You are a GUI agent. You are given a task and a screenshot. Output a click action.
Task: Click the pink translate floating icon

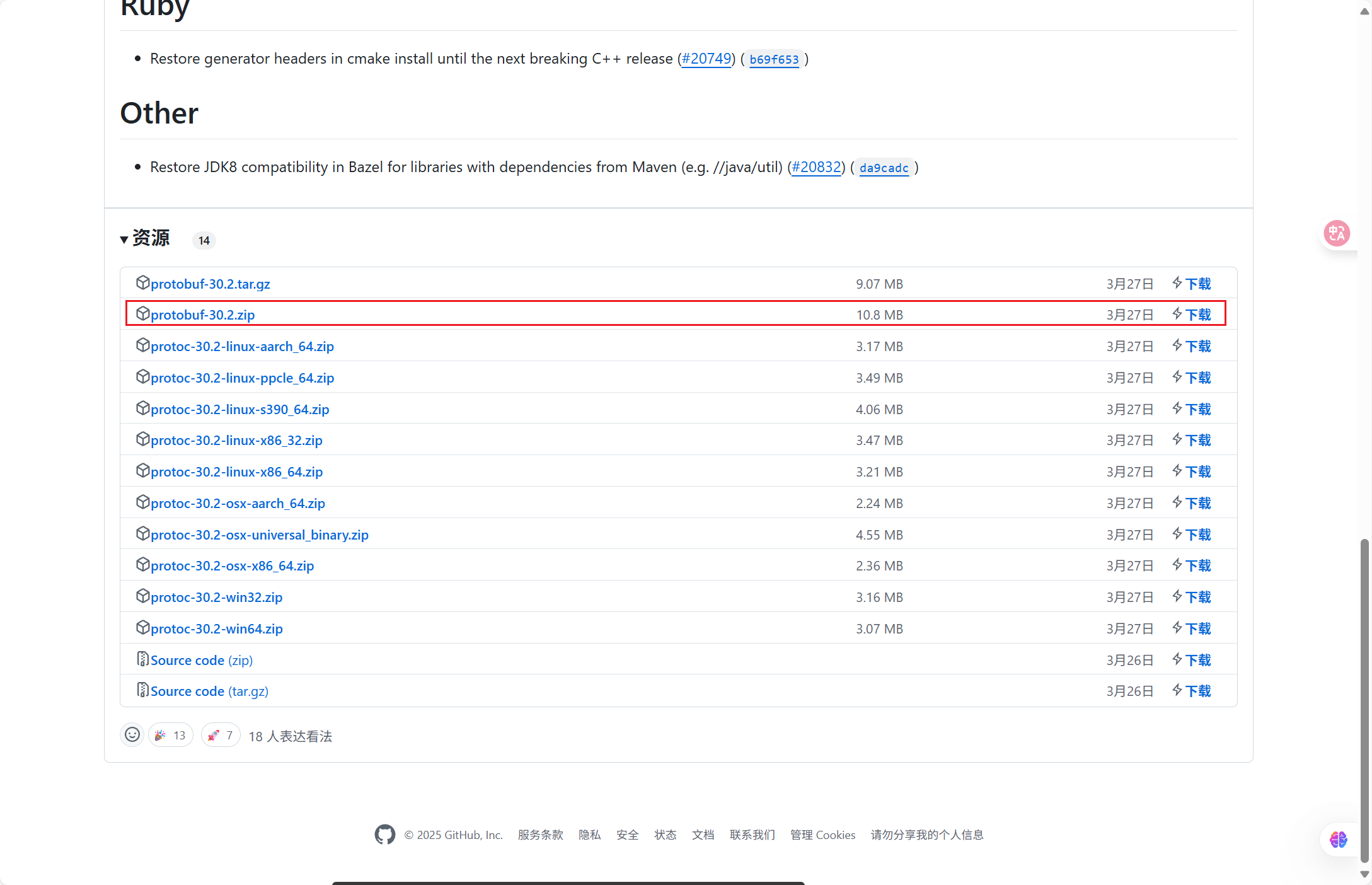click(x=1336, y=233)
